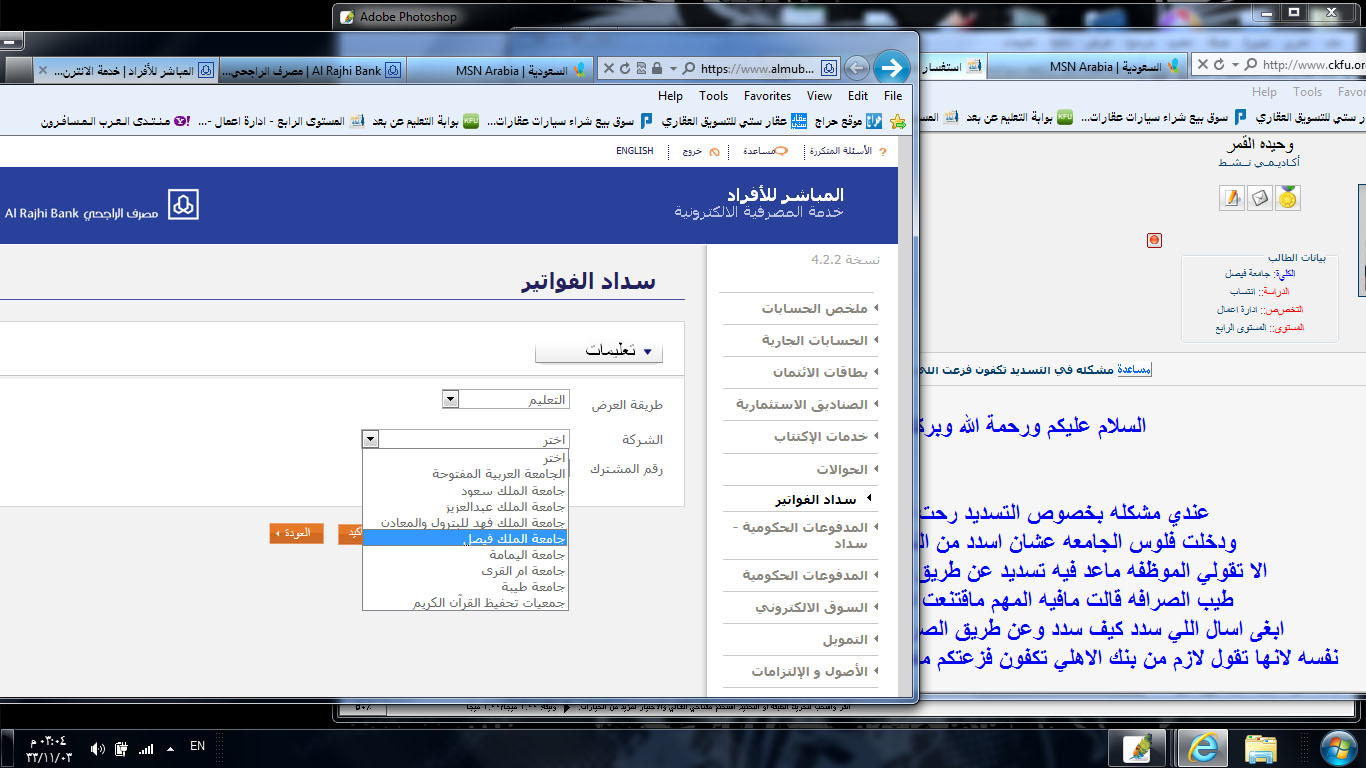The image size is (1366, 768).
Task: Click the الشركة dropdown arrow
Action: (371, 439)
